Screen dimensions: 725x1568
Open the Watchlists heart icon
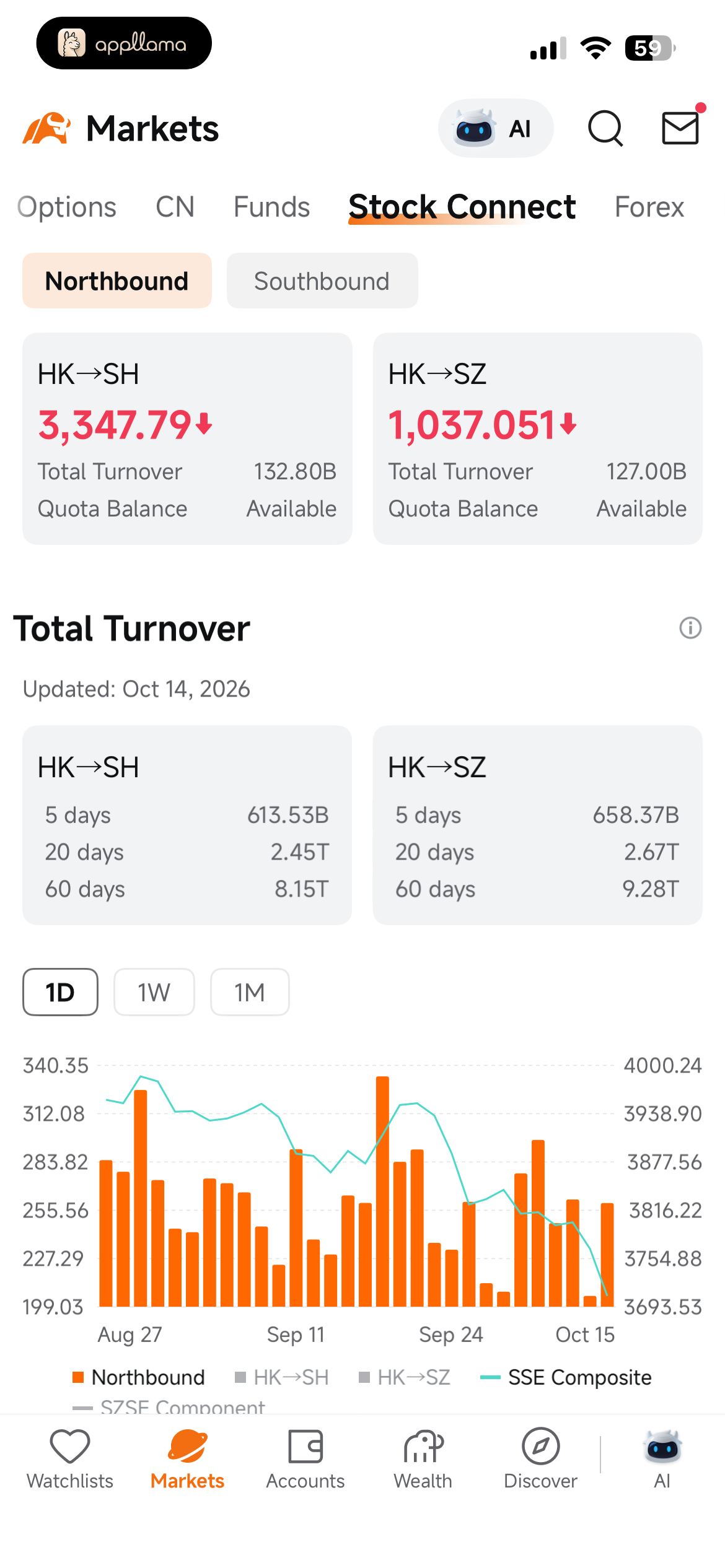pos(70,1447)
